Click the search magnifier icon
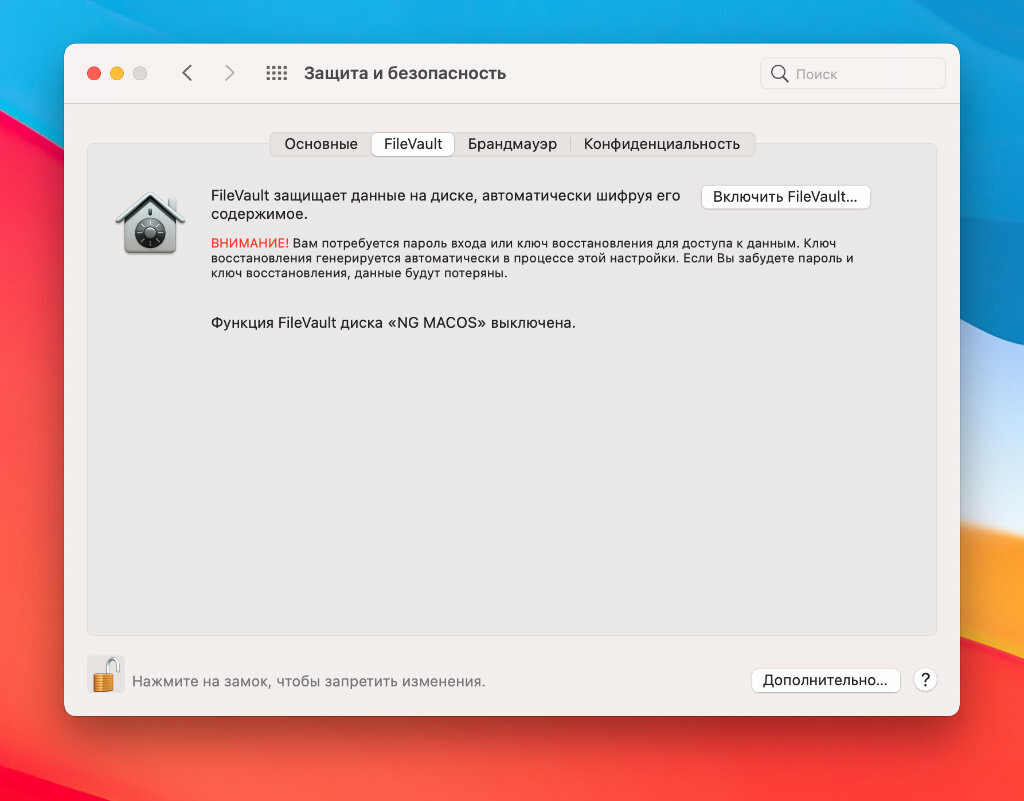The height and width of the screenshot is (801, 1024). pos(779,74)
